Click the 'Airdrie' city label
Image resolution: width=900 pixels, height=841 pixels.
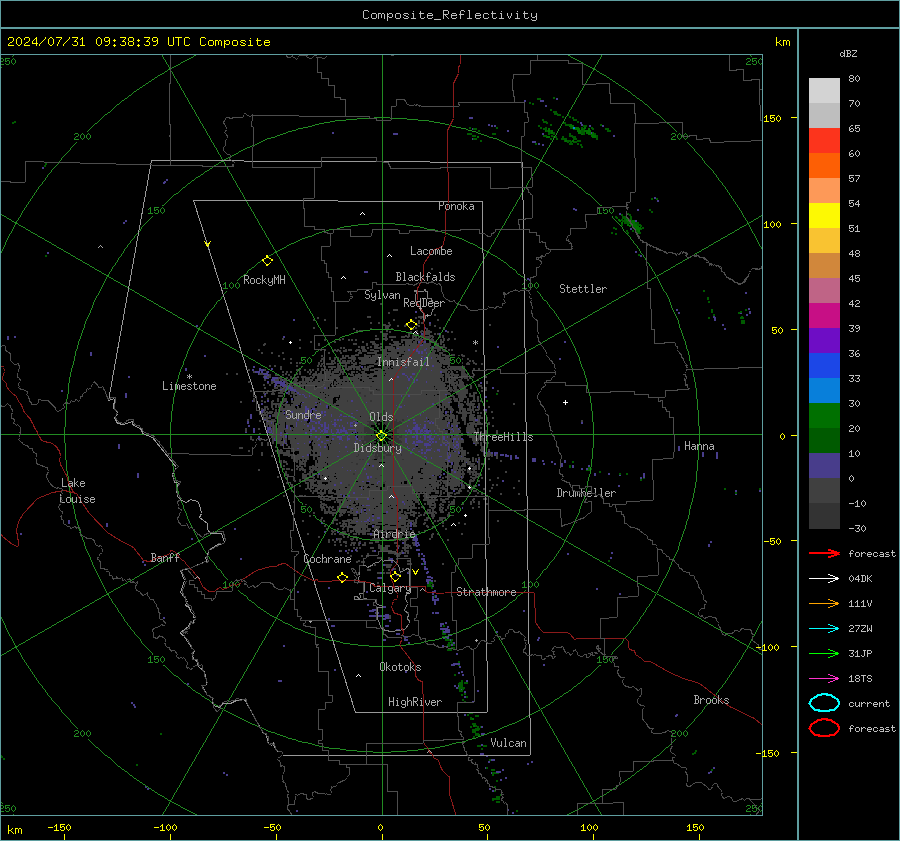pos(394,534)
